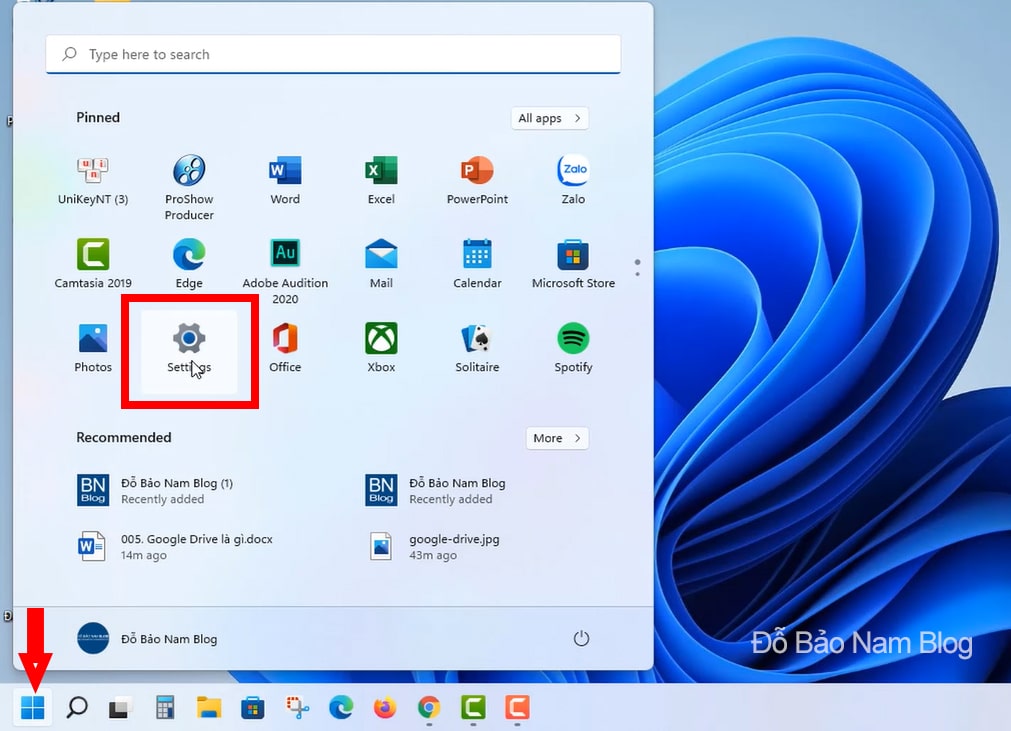Open Calculator from the taskbar
The image size is (1011, 731).
(165, 707)
